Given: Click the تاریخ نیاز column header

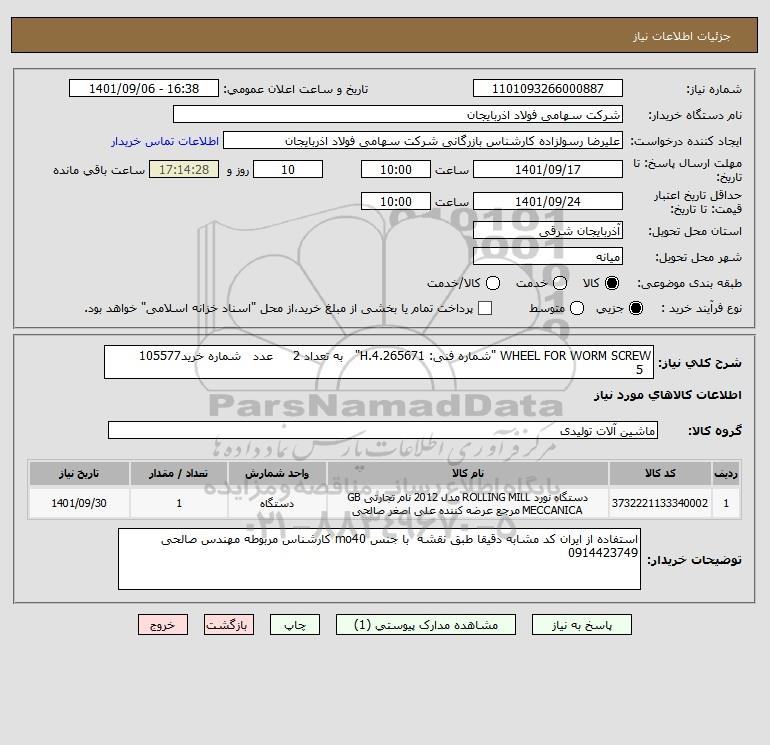Looking at the screenshot, I should 79,473.
